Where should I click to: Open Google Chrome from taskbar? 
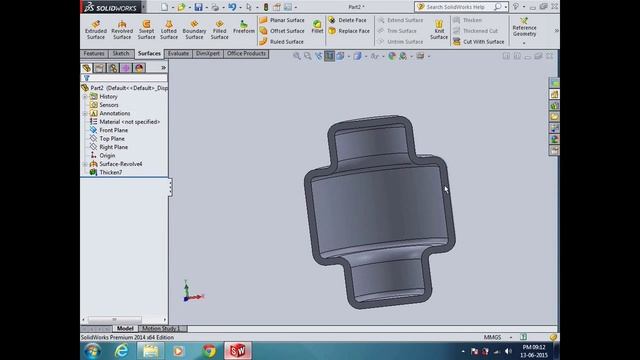coord(209,351)
